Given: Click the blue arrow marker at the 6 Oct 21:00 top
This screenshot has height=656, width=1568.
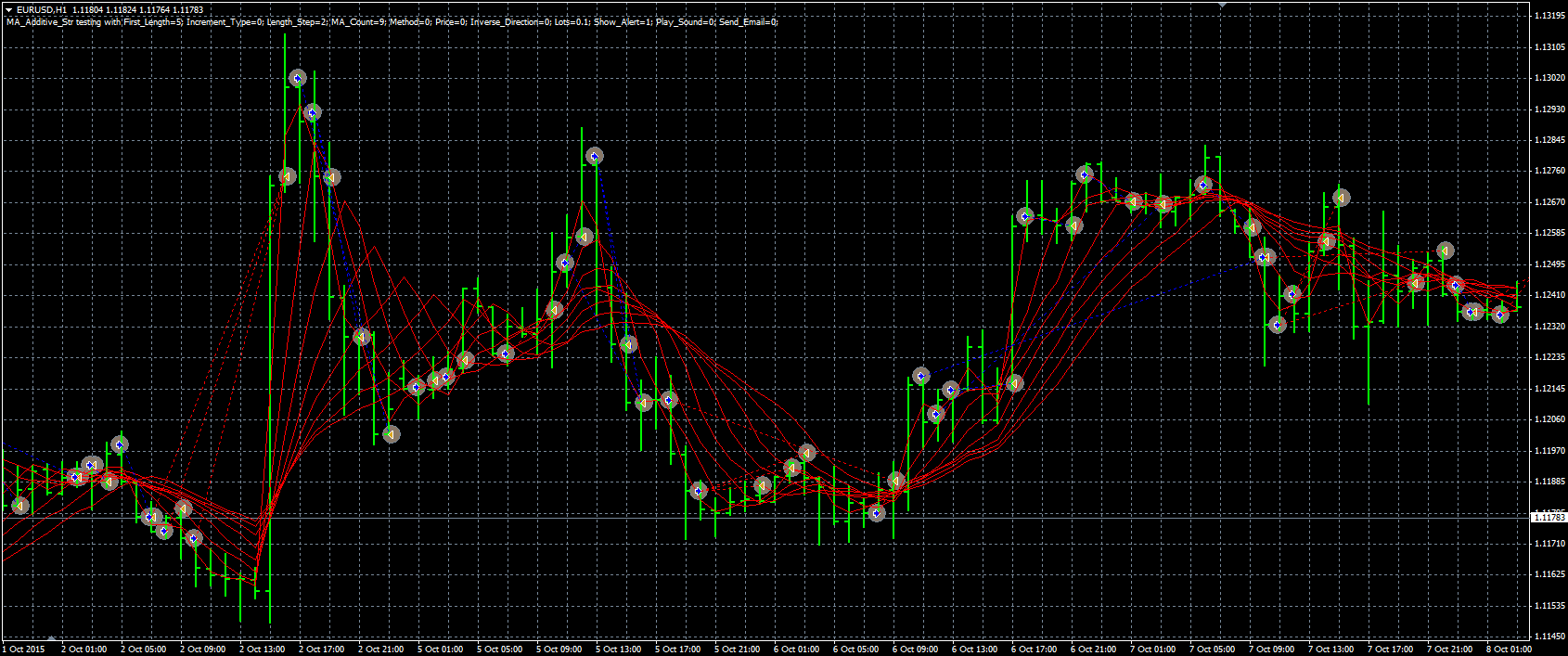Looking at the screenshot, I should [1085, 174].
